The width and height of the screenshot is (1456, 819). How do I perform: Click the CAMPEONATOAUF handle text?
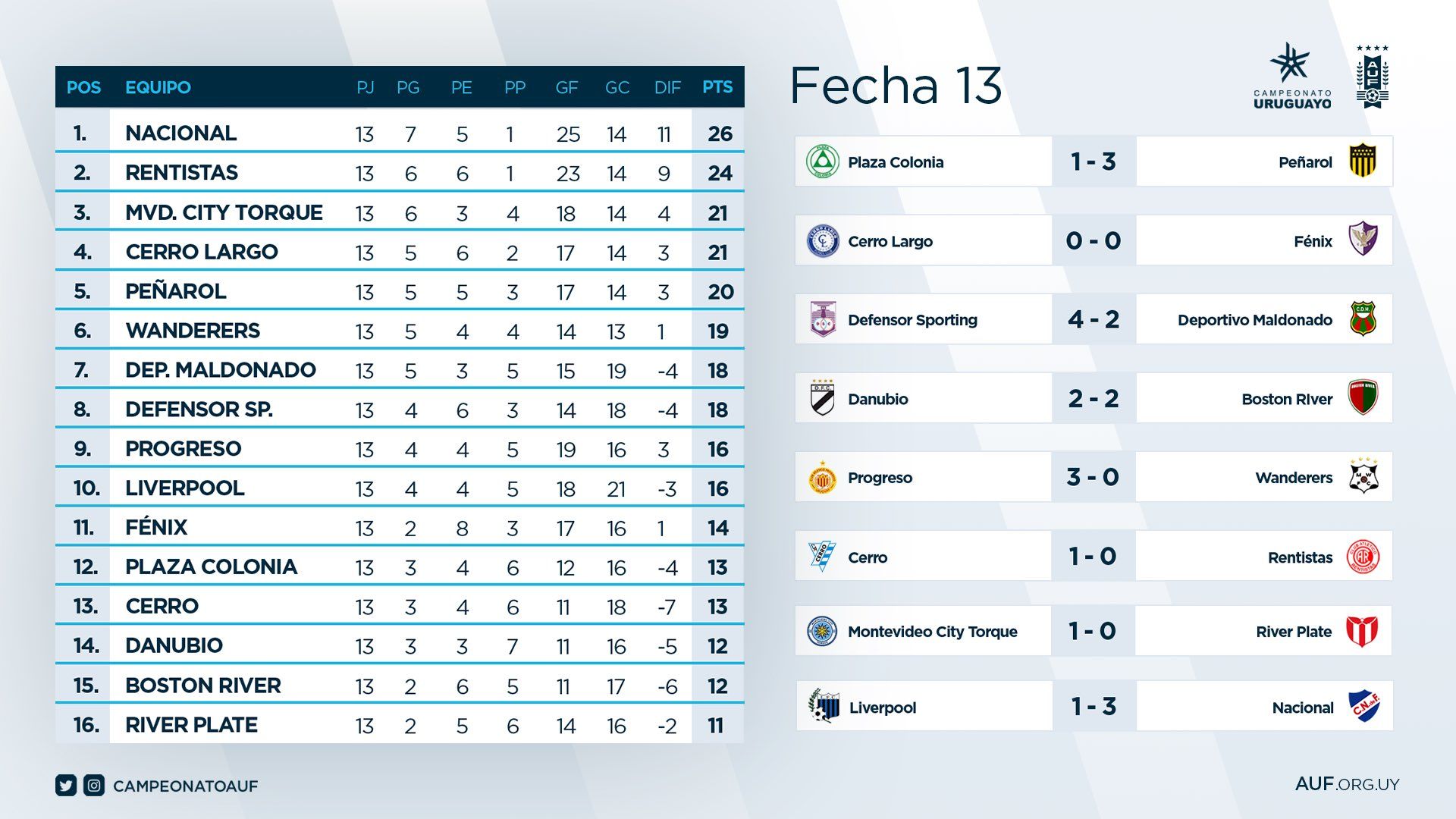click(x=185, y=786)
